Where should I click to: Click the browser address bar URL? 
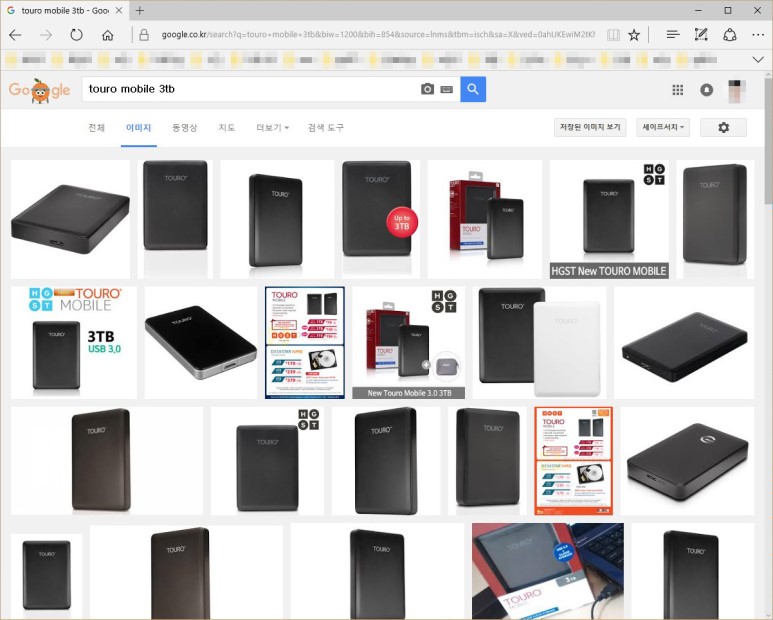click(378, 34)
